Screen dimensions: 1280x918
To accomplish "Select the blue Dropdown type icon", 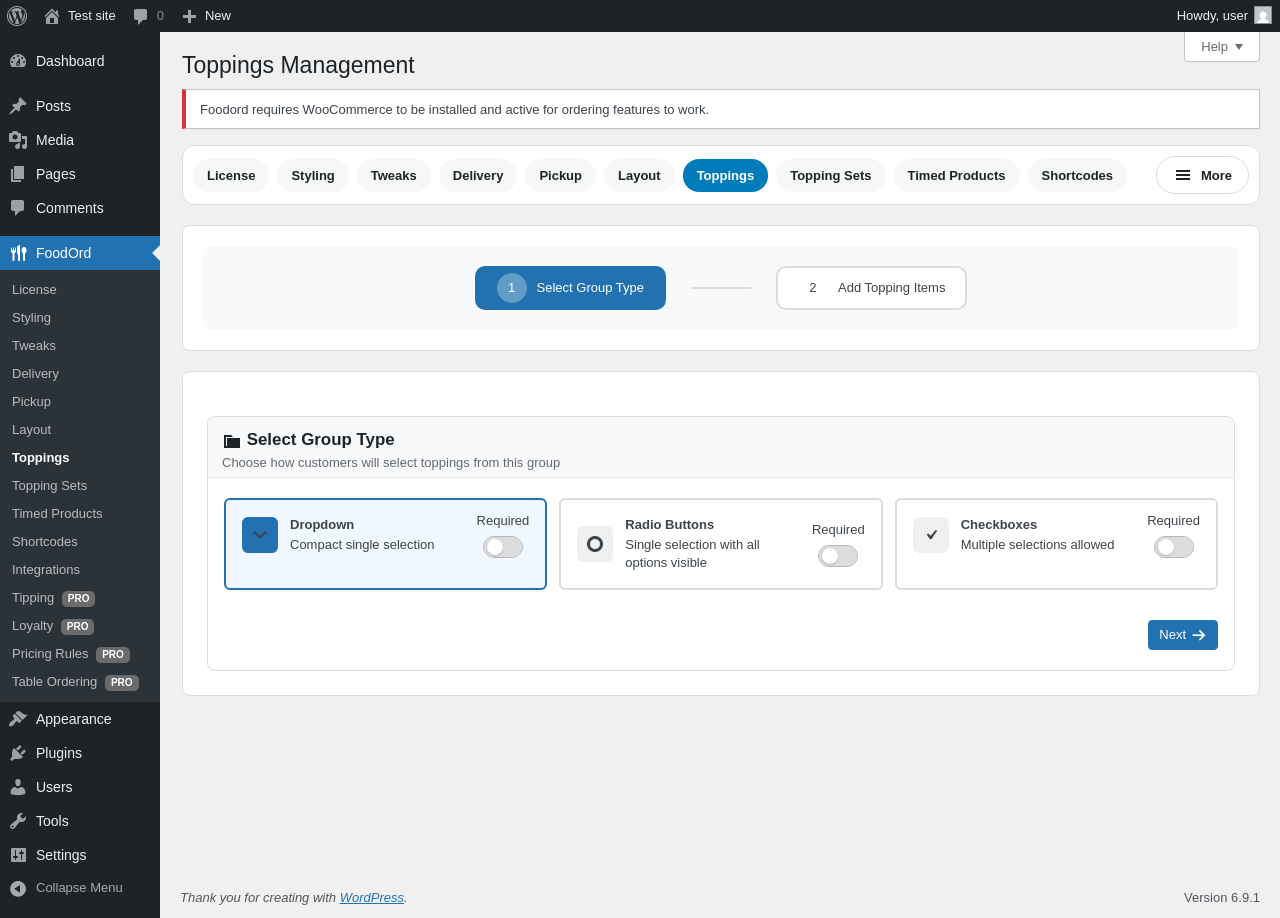I will click(260, 535).
